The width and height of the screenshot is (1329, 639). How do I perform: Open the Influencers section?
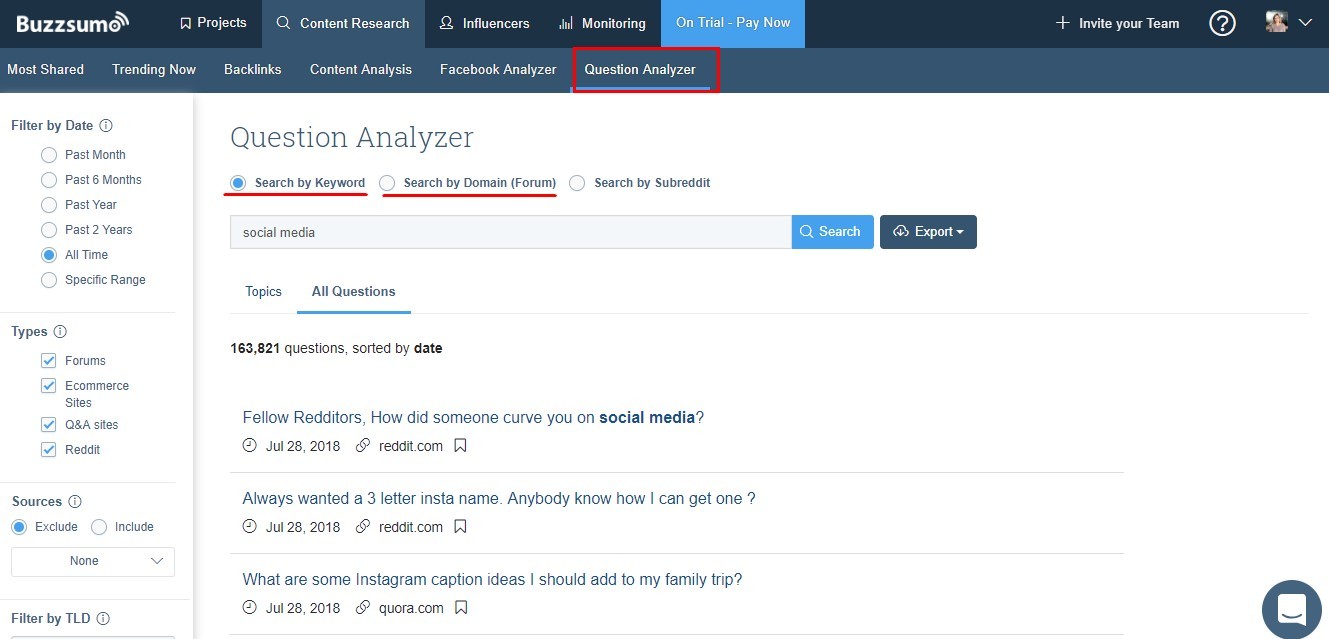[484, 23]
